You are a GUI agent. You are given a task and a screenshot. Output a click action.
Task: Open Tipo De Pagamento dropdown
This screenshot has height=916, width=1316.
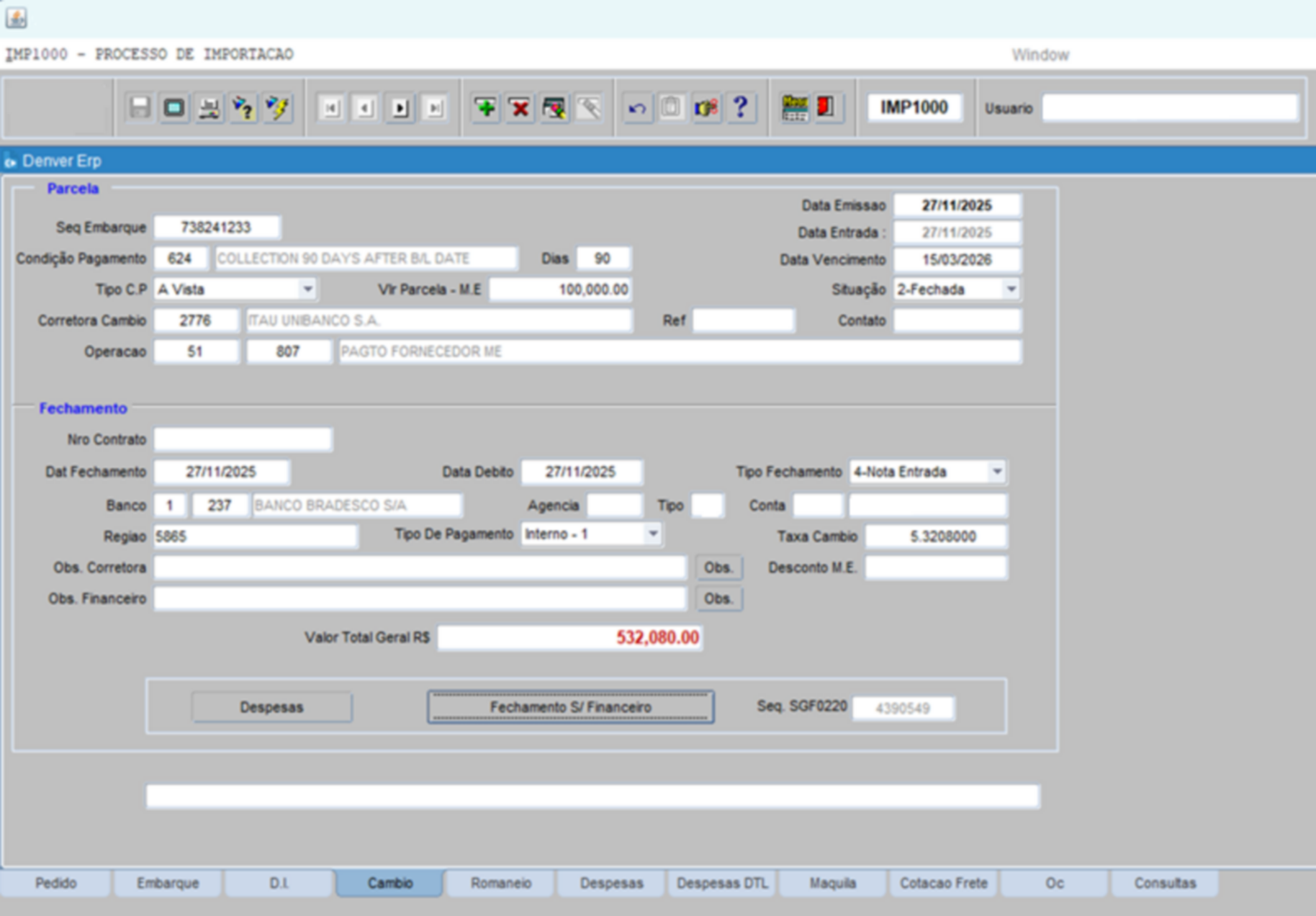pyautogui.click(x=652, y=534)
